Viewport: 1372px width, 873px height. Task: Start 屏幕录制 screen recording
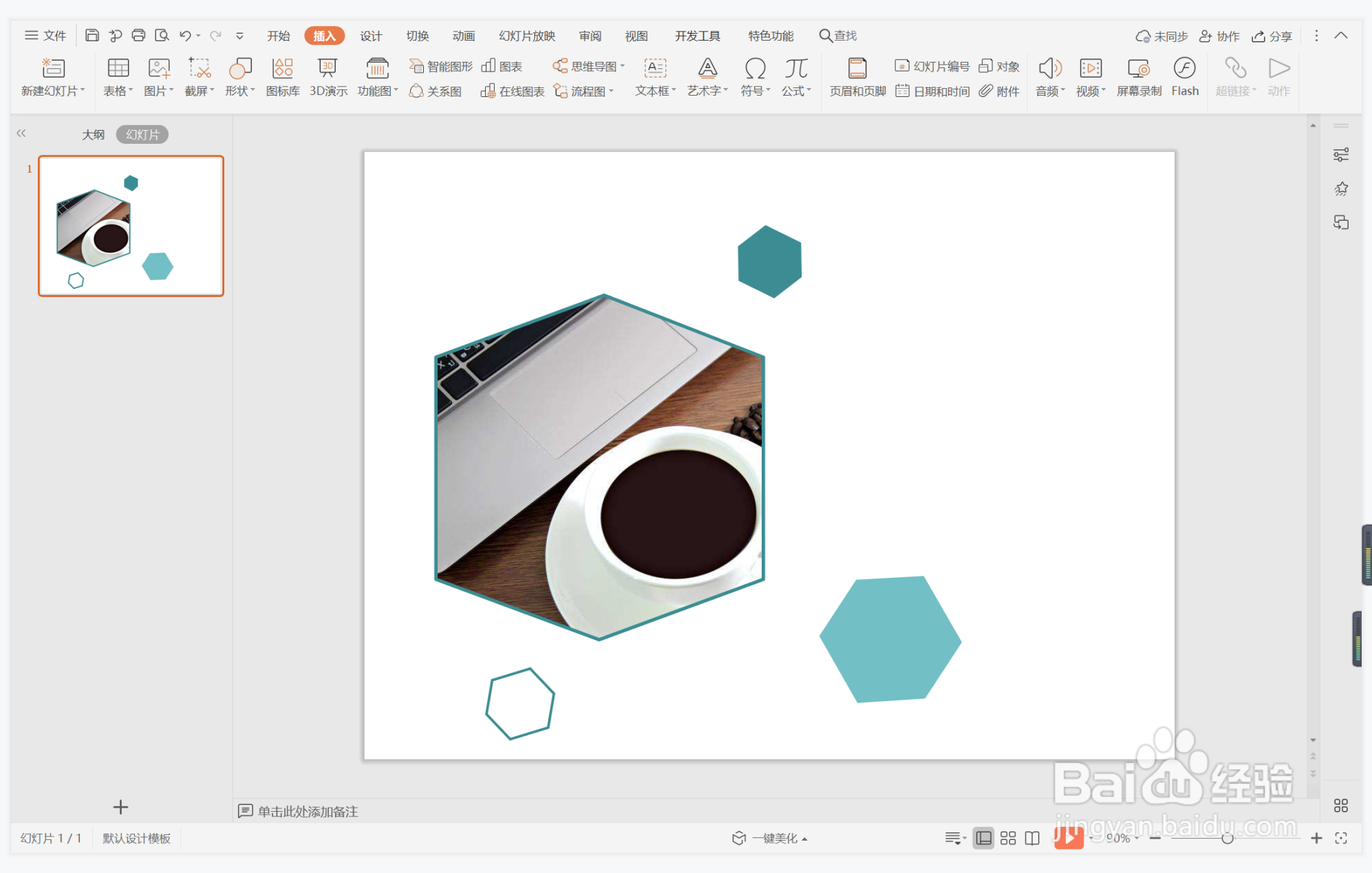[x=1139, y=77]
